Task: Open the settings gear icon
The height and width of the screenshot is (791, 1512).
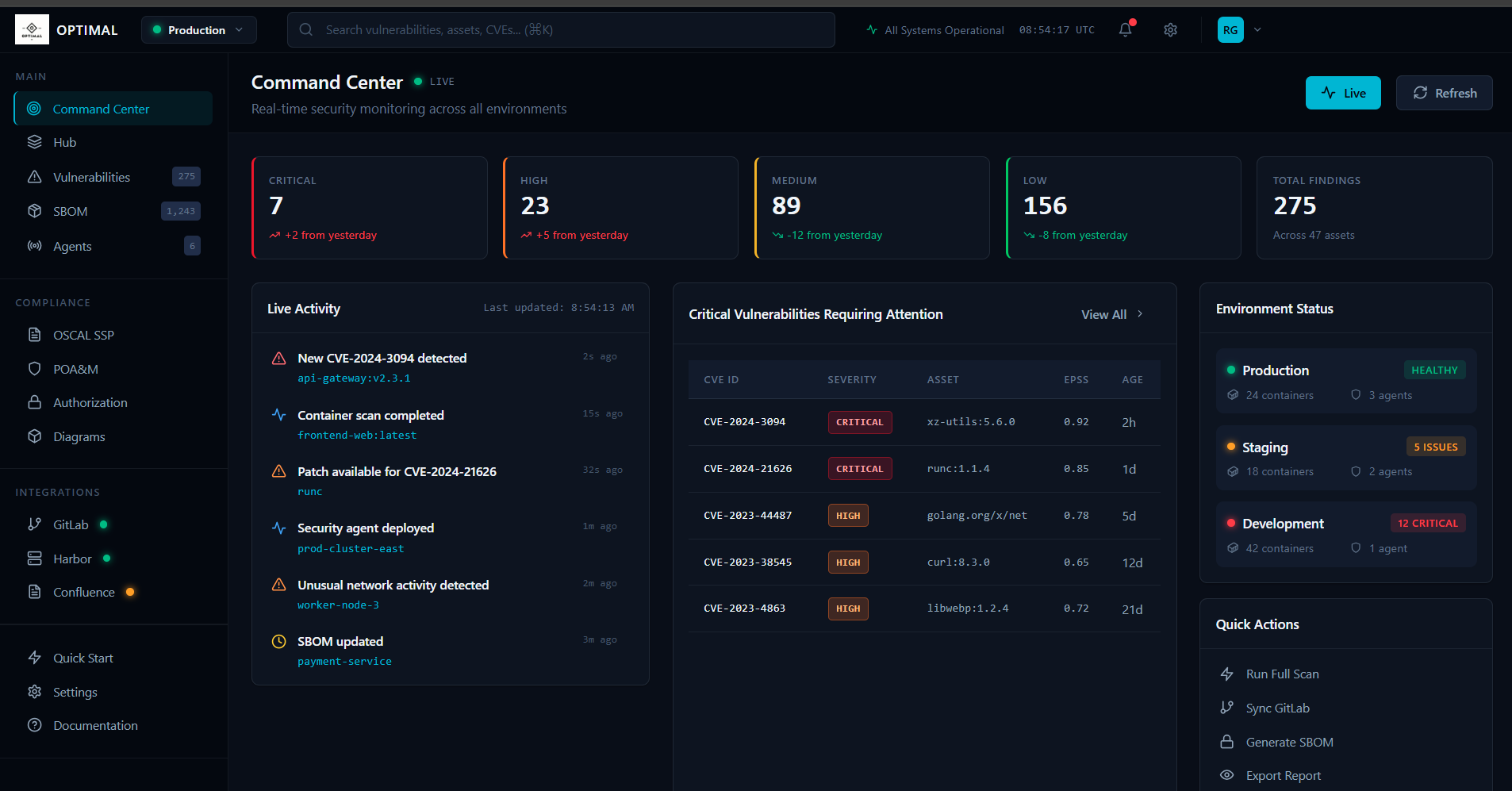Action: (1170, 29)
